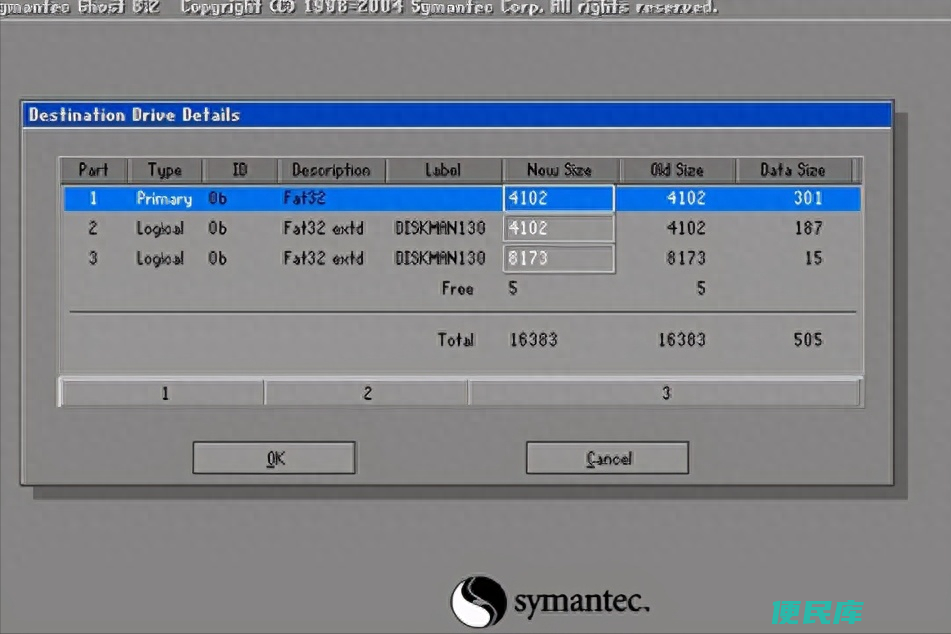Click the Total Old Size value 16383

tap(682, 340)
